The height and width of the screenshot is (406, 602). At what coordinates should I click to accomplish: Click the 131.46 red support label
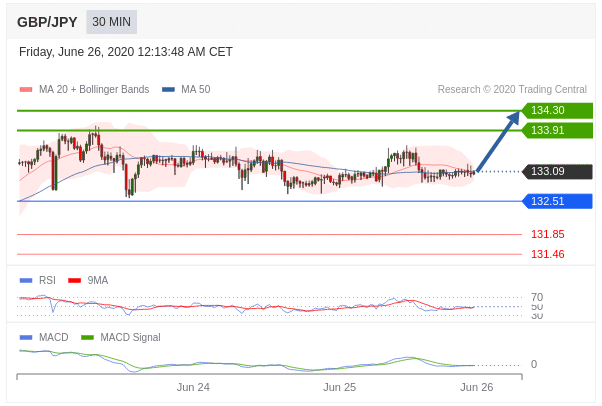[547, 254]
